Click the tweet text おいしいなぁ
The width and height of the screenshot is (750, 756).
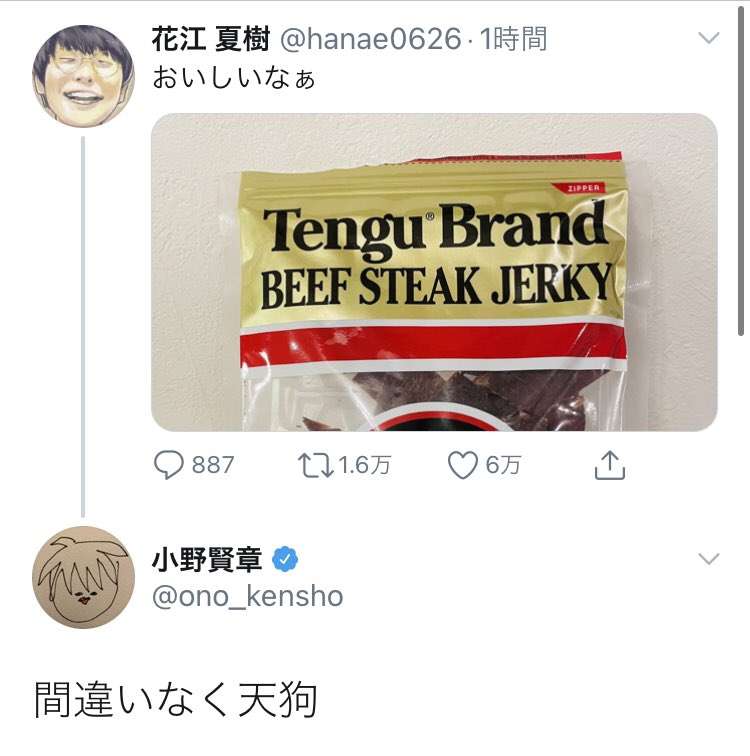[234, 78]
